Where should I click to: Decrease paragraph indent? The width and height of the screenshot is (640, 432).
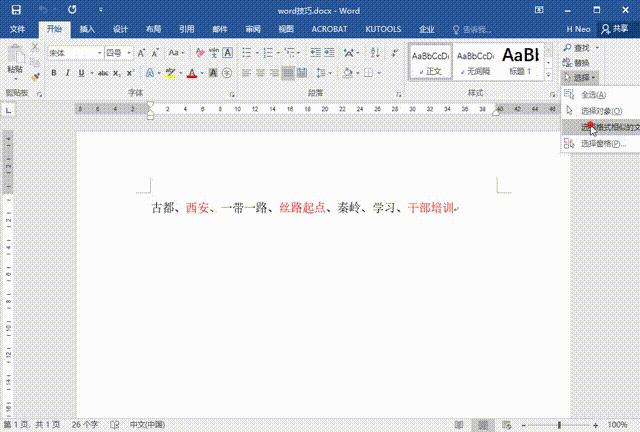(315, 53)
